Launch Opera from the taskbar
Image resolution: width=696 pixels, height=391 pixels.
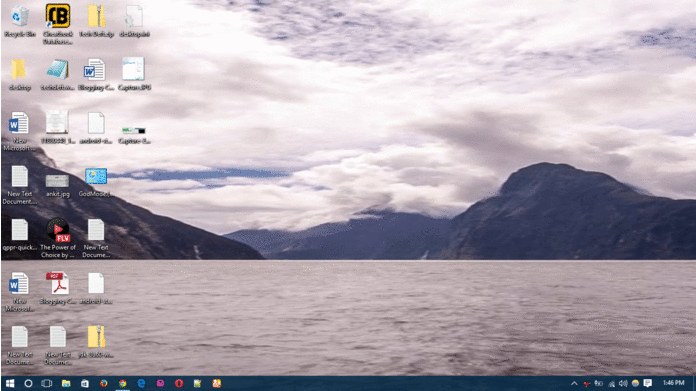tap(179, 383)
